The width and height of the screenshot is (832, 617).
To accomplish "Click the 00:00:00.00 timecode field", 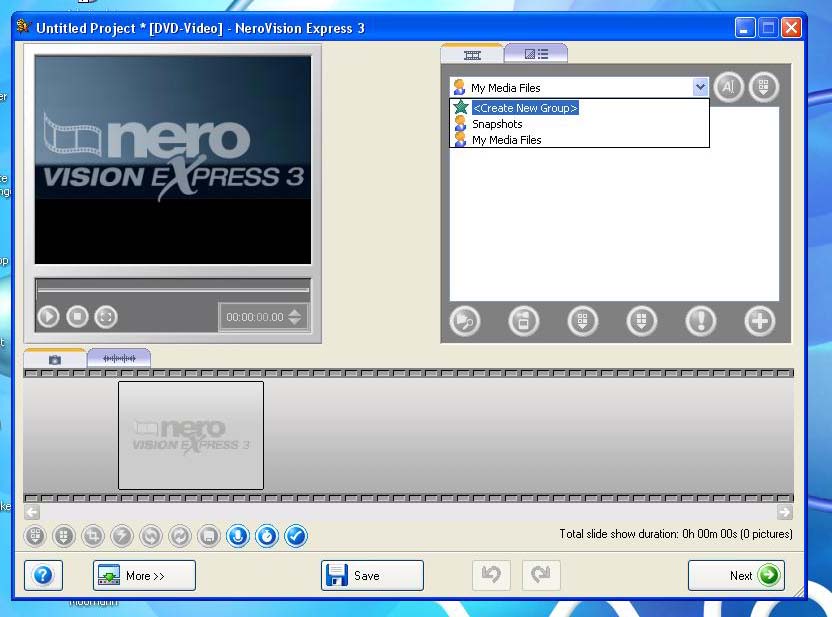I will [x=255, y=317].
